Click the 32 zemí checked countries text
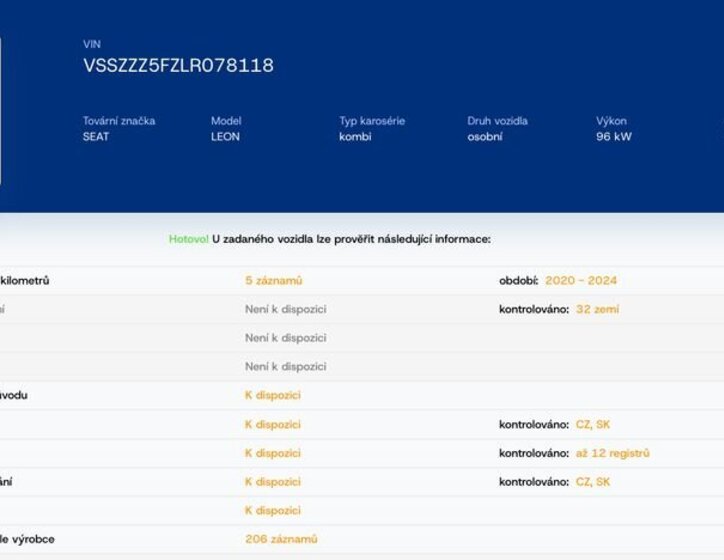This screenshot has width=724, height=560. click(597, 310)
